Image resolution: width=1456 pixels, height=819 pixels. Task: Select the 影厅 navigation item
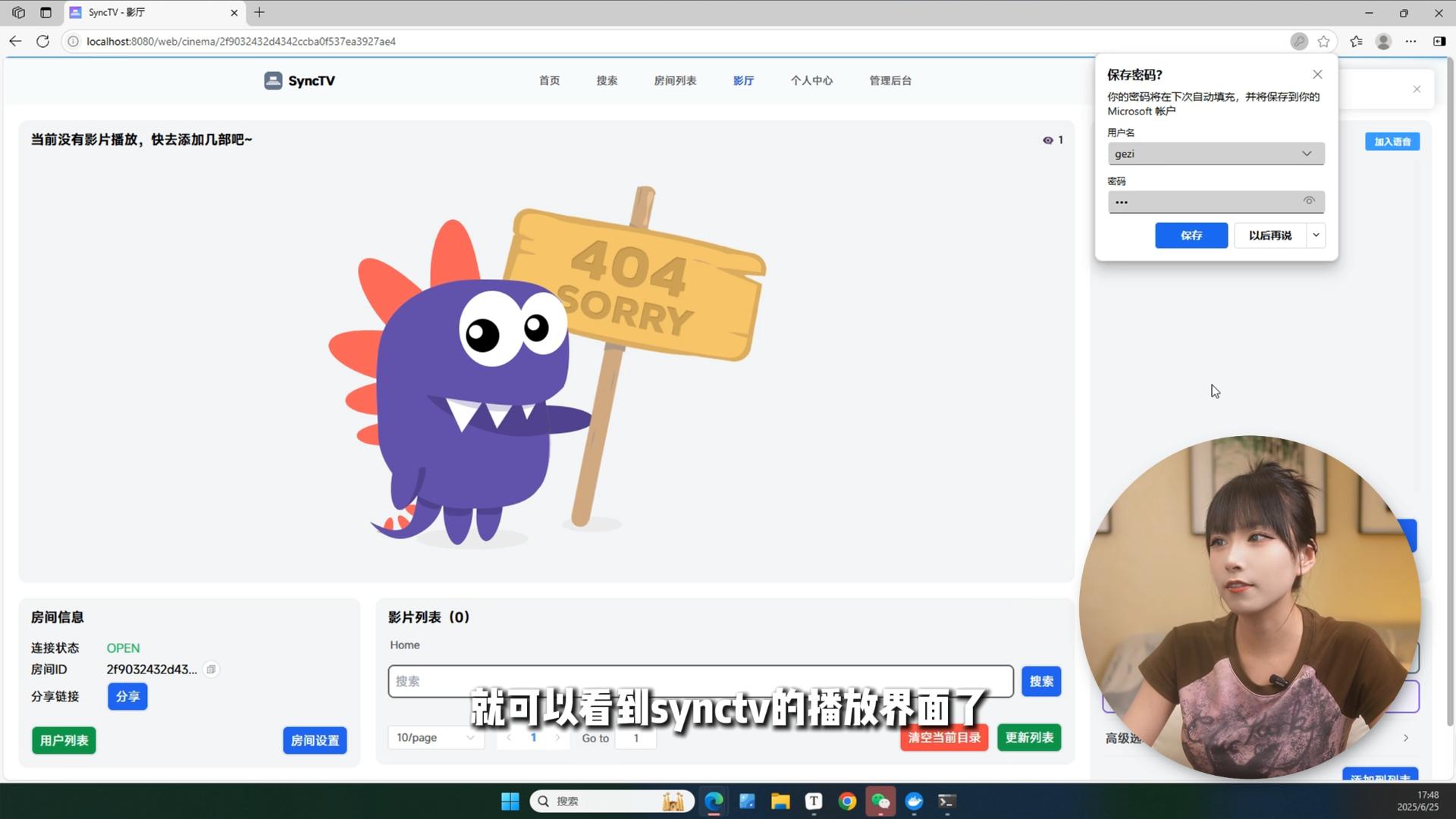[x=743, y=80]
